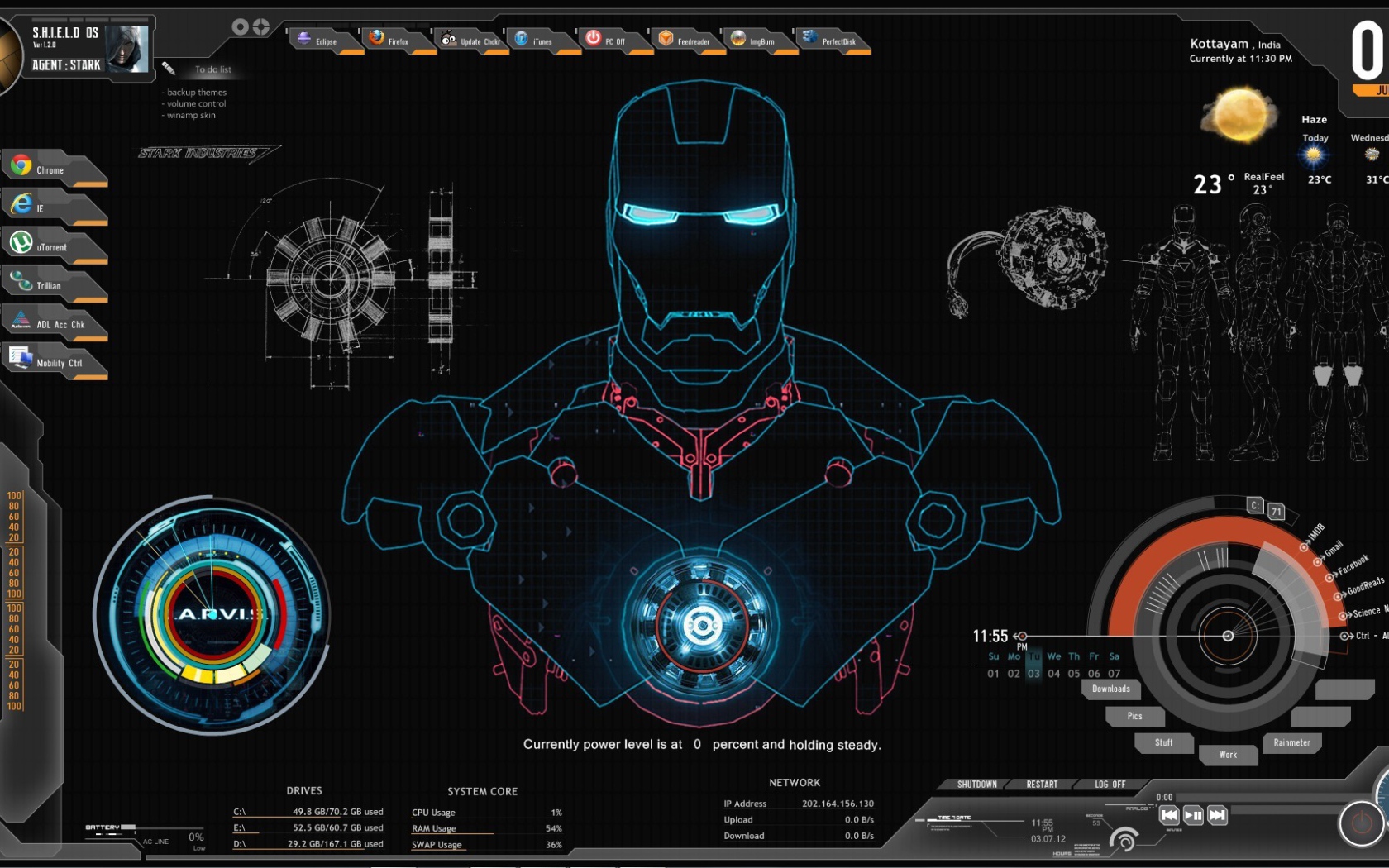Select the Gmail bookmark link
The image size is (1389, 868).
1333,549
